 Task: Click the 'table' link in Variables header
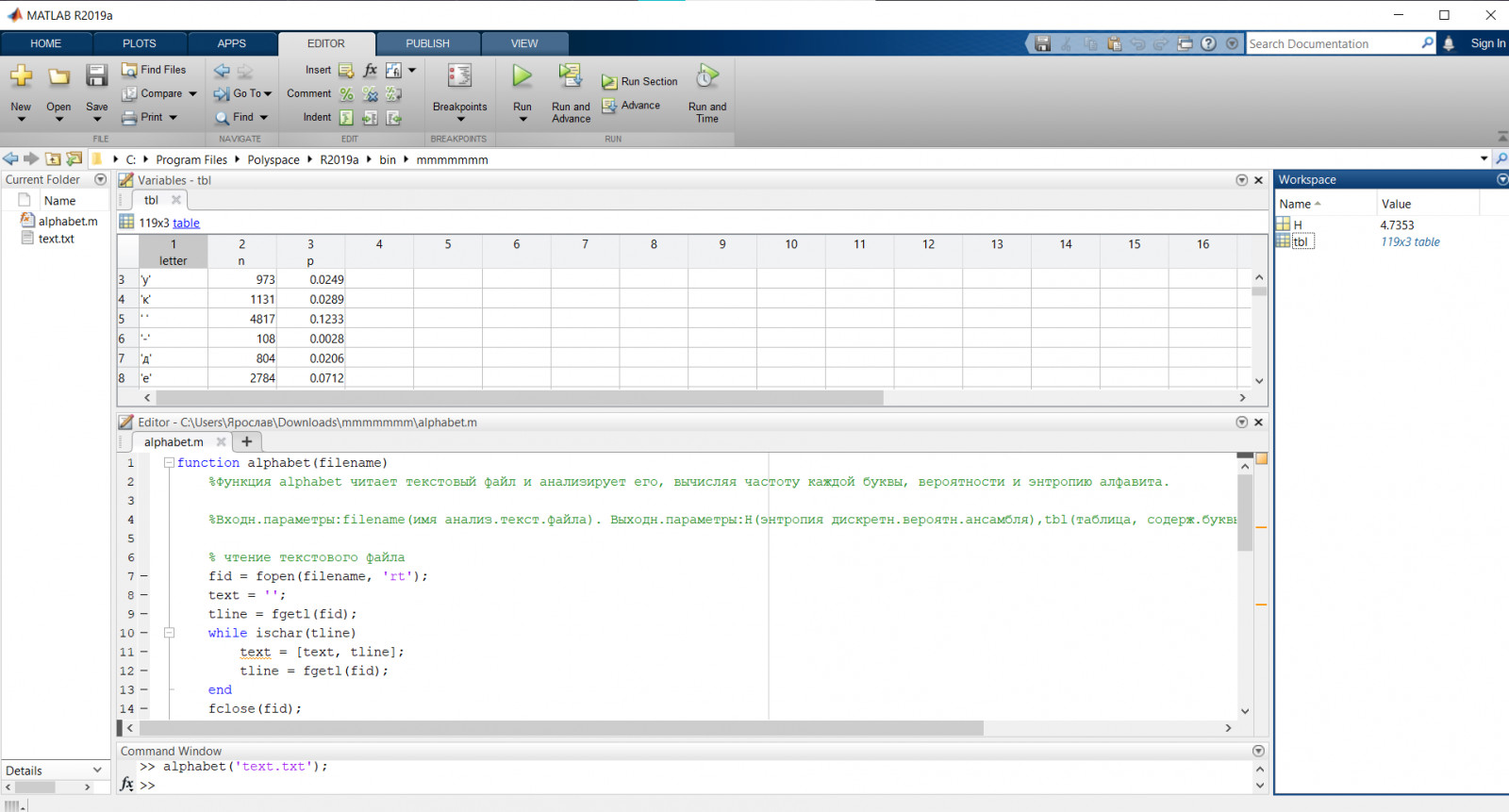(x=186, y=223)
